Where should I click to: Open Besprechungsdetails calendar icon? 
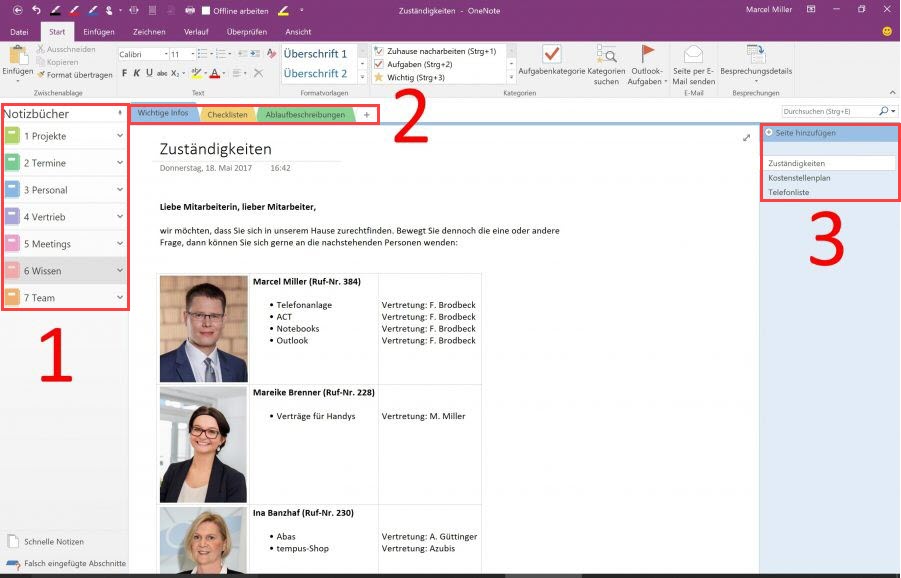pos(756,54)
